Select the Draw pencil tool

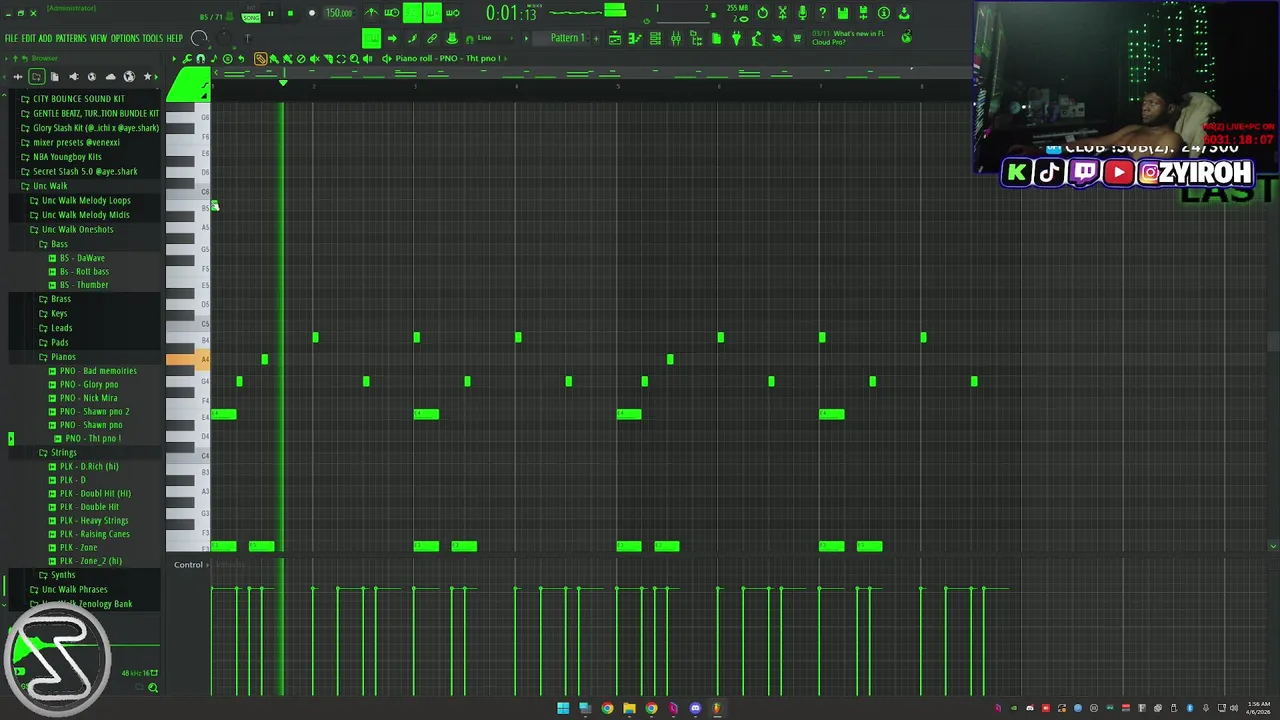(x=261, y=58)
